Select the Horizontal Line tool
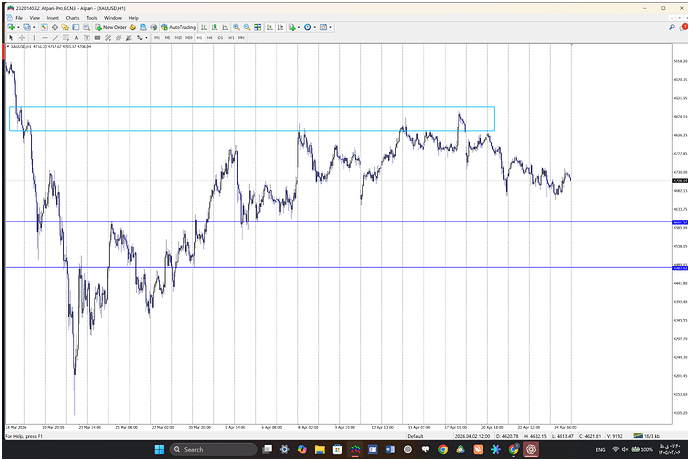The image size is (690, 461). pos(44,38)
